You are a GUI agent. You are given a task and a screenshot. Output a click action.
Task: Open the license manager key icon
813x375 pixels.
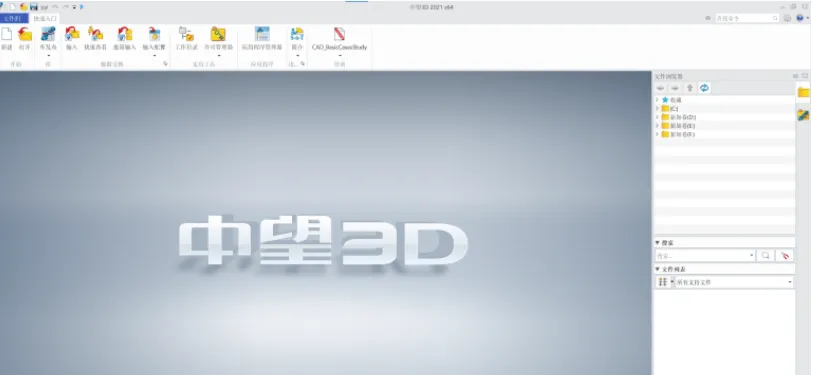point(218,35)
